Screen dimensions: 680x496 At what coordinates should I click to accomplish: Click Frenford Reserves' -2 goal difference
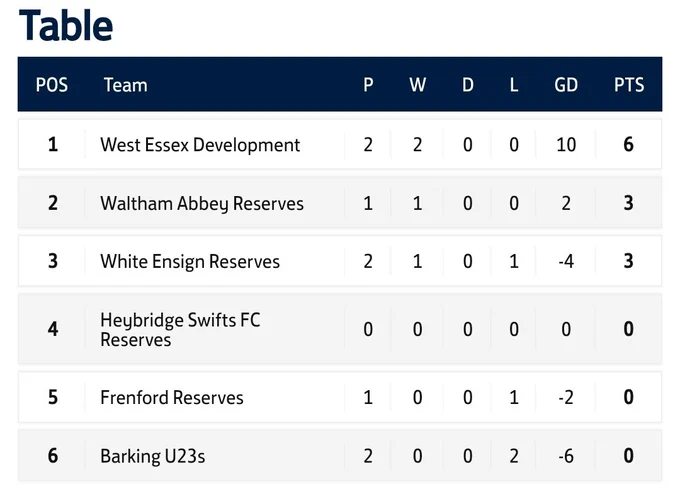pyautogui.click(x=566, y=398)
